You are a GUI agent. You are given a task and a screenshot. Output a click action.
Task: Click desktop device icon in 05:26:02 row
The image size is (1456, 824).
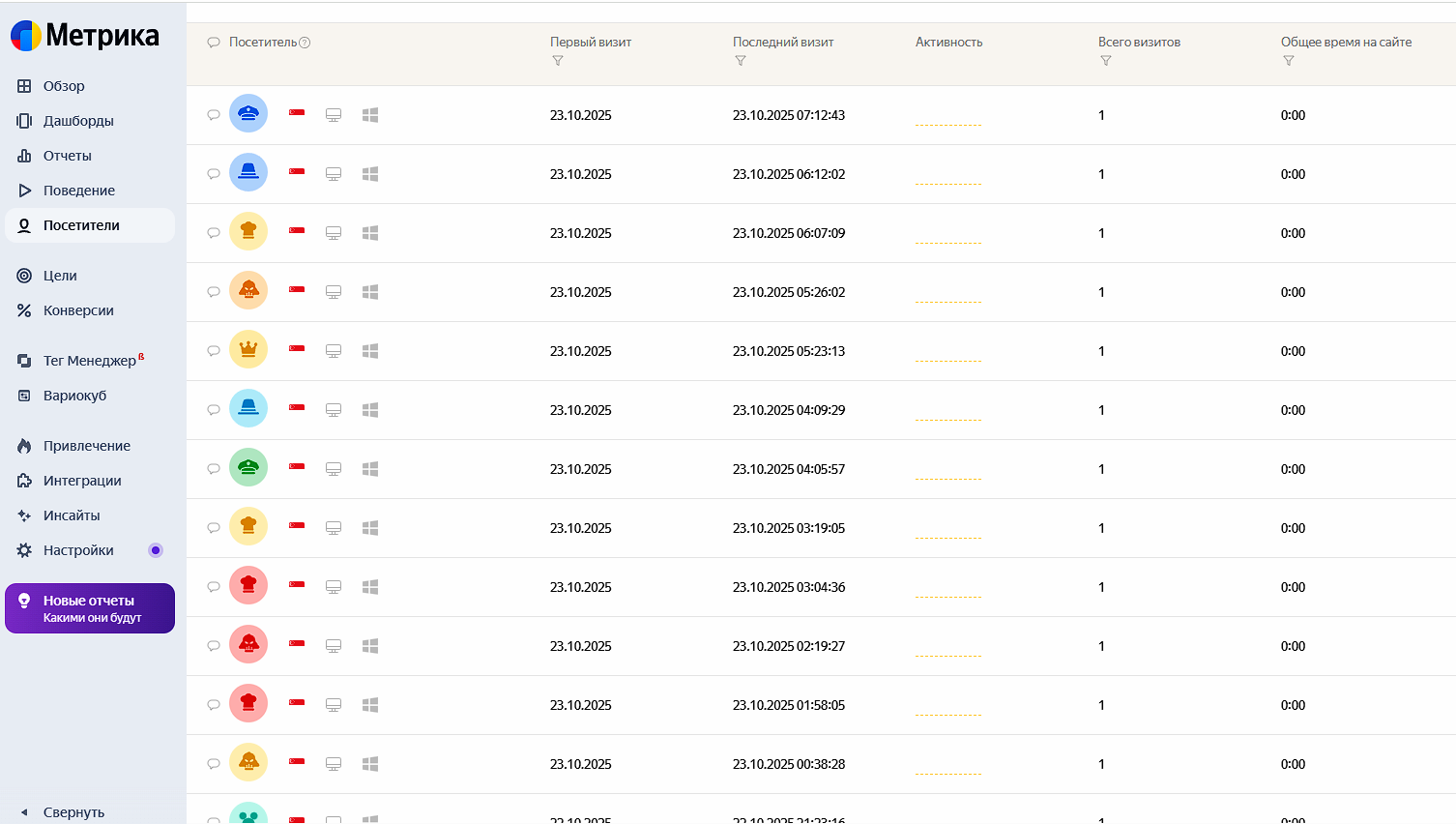coord(334,292)
